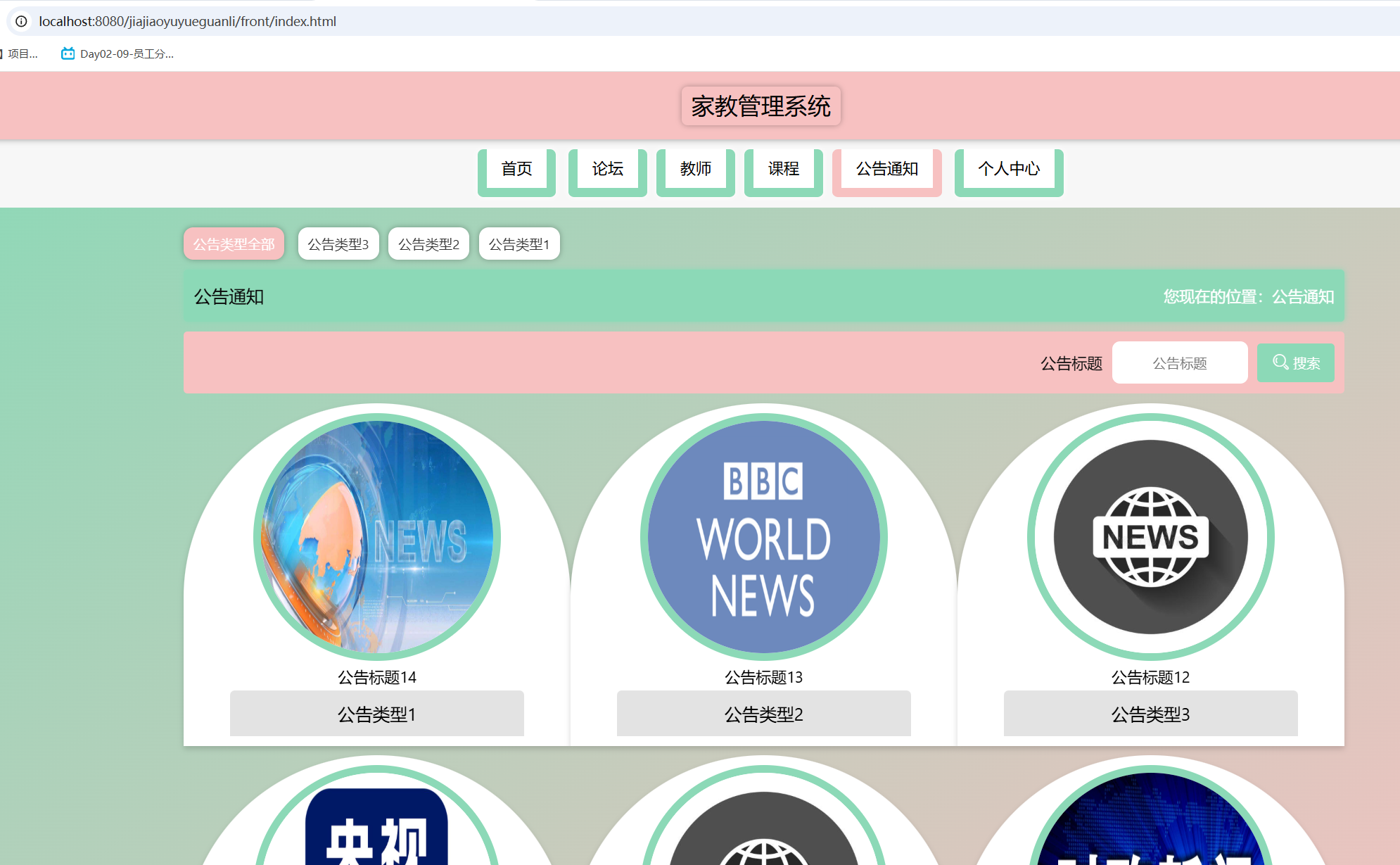
Task: Open the second-row grey globe thumbnail
Action: coord(764,816)
